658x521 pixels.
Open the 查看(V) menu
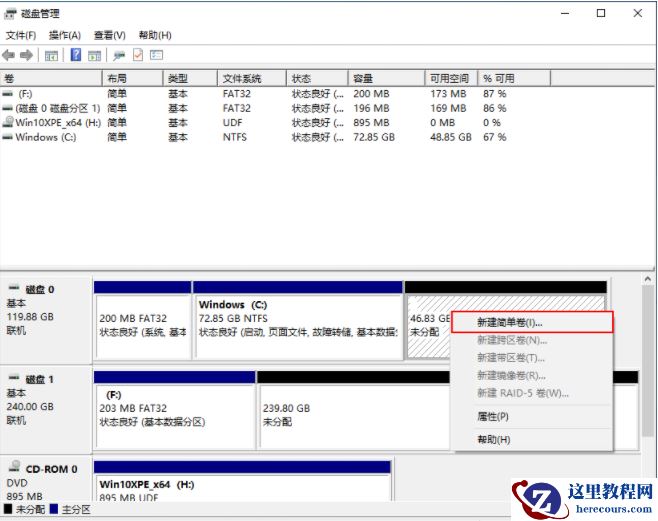pyautogui.click(x=110, y=36)
